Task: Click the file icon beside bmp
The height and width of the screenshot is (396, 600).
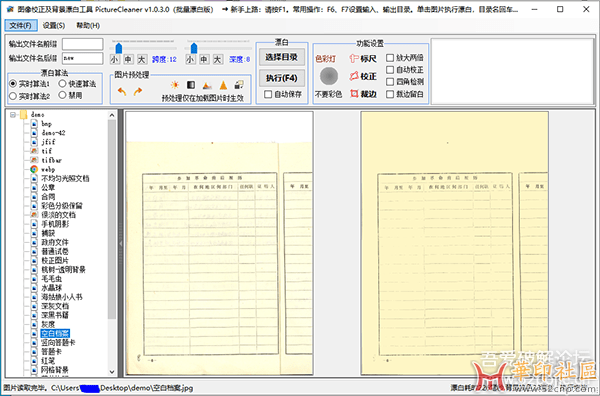Action: point(34,124)
